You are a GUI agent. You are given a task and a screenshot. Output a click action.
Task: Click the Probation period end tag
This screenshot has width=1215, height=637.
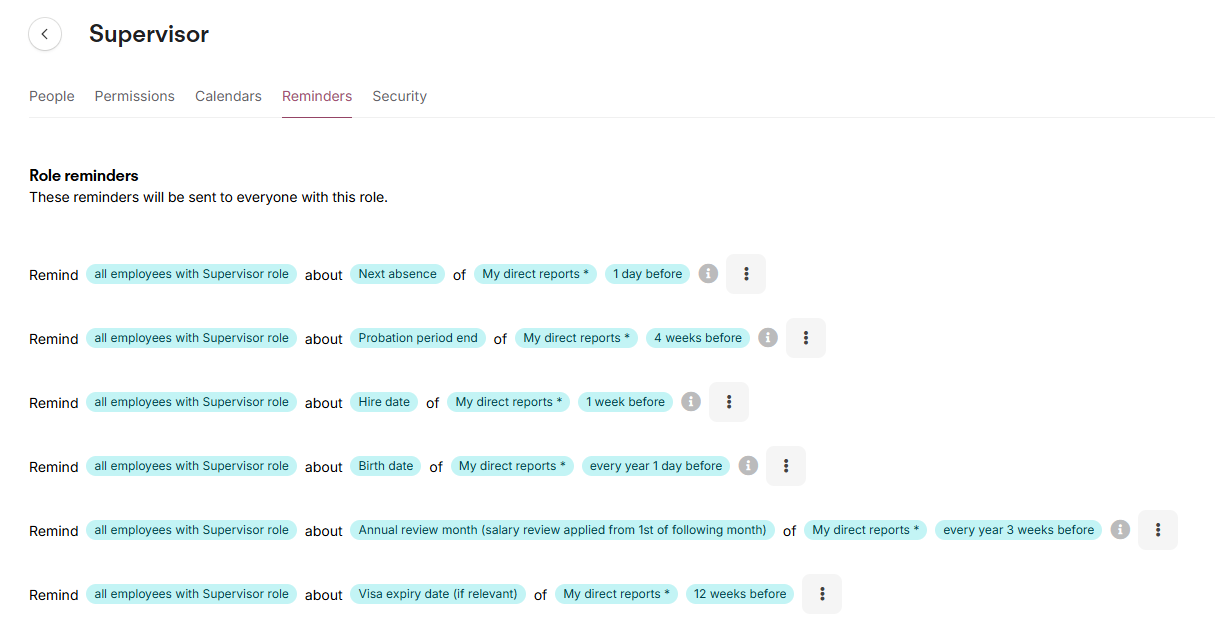coord(418,338)
